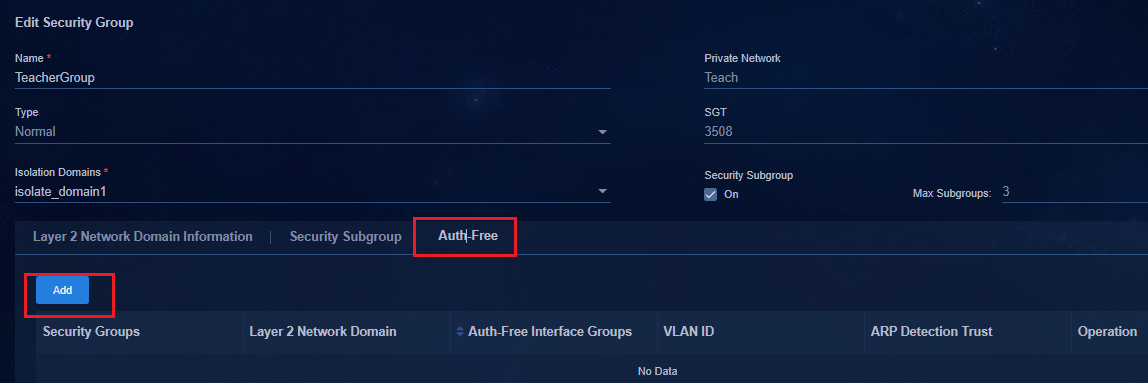Click the Operation column header
Viewport: 1148px width, 383px height.
click(x=1109, y=332)
